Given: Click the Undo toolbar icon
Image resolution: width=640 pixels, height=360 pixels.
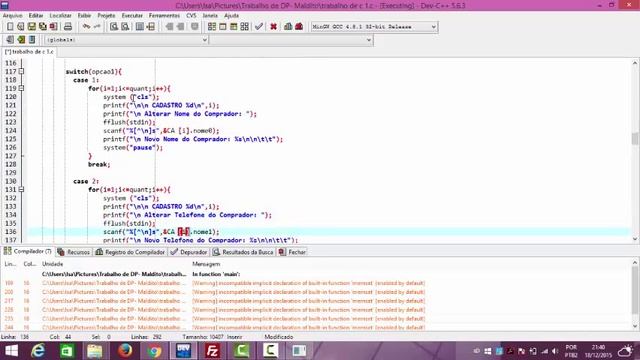Looking at the screenshot, I should 86,27.
